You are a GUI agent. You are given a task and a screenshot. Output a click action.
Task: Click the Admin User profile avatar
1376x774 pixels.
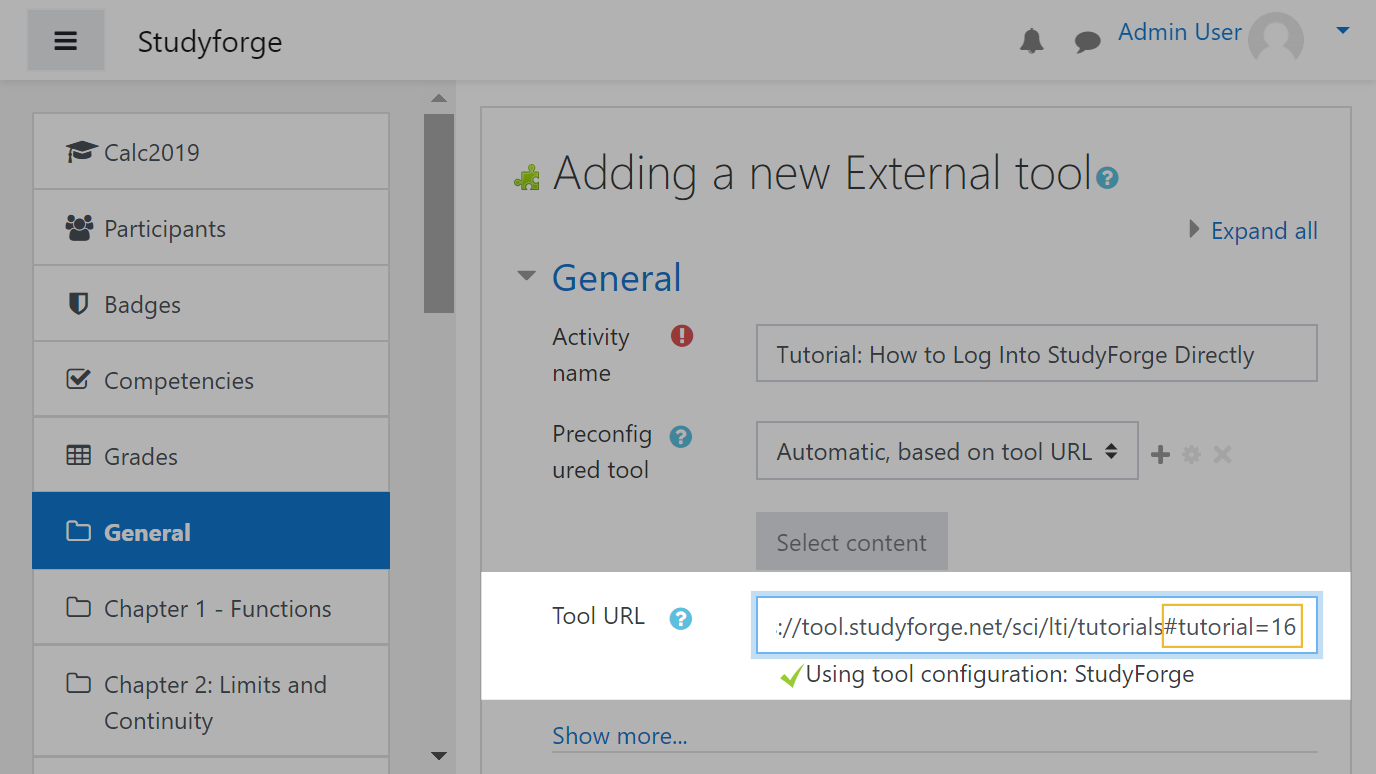[x=1276, y=39]
